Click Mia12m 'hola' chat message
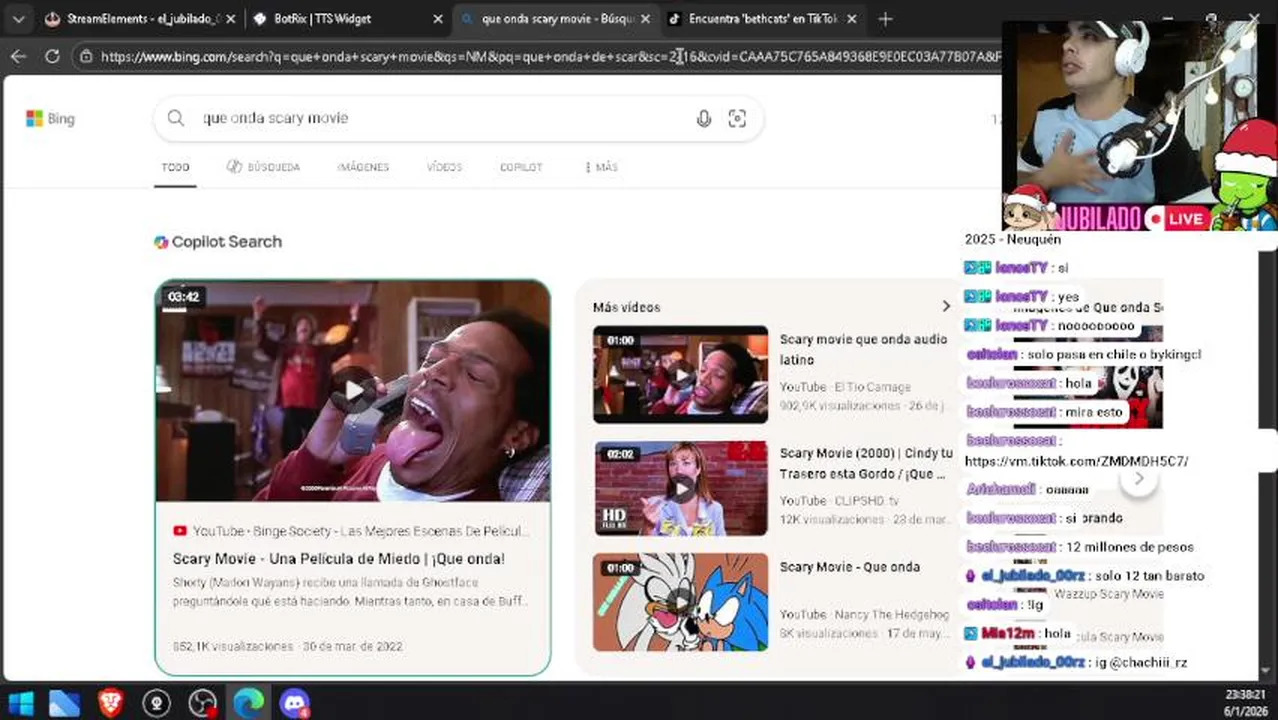 (x=1018, y=633)
